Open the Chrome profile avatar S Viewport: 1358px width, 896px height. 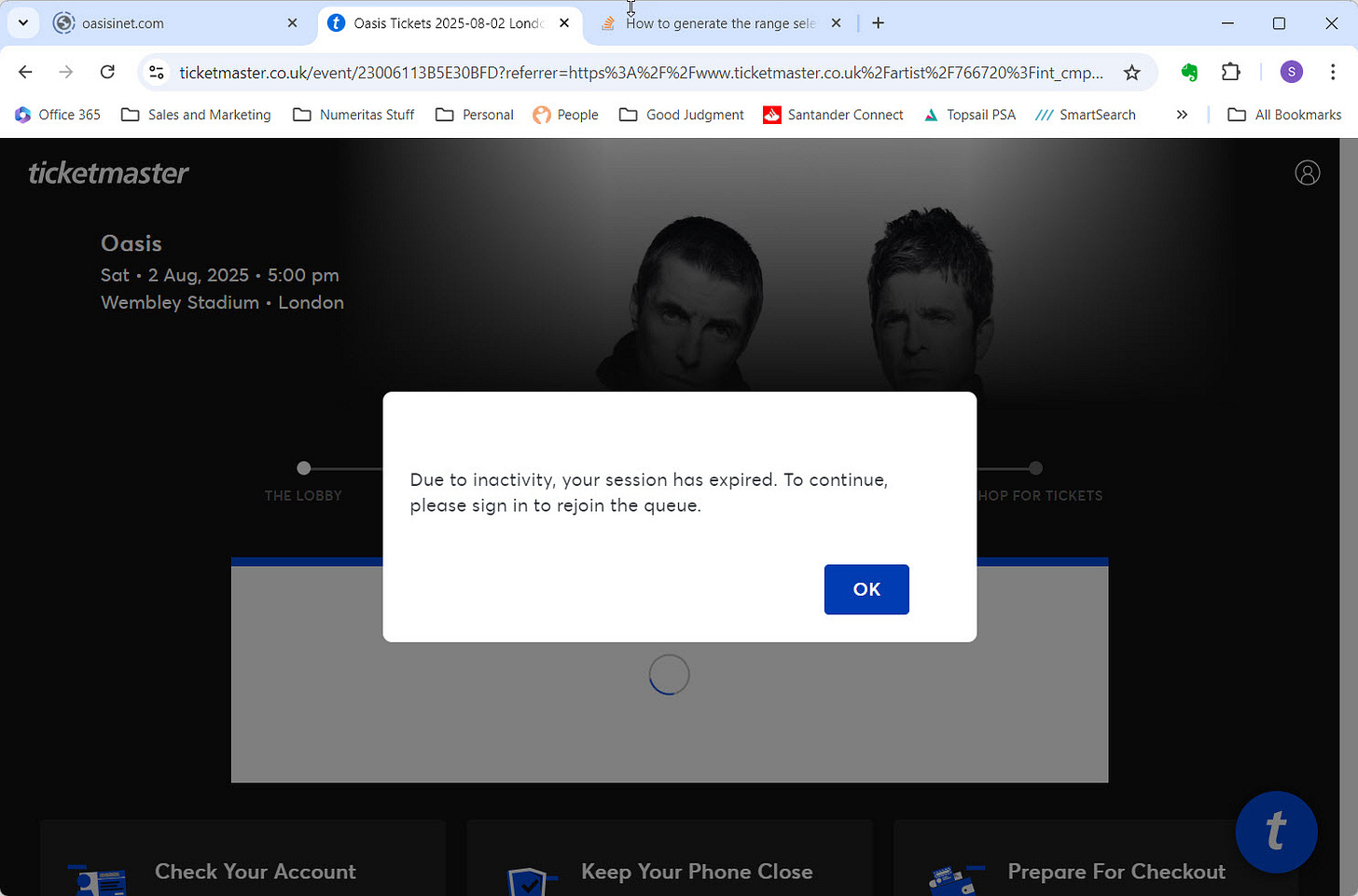pos(1291,72)
